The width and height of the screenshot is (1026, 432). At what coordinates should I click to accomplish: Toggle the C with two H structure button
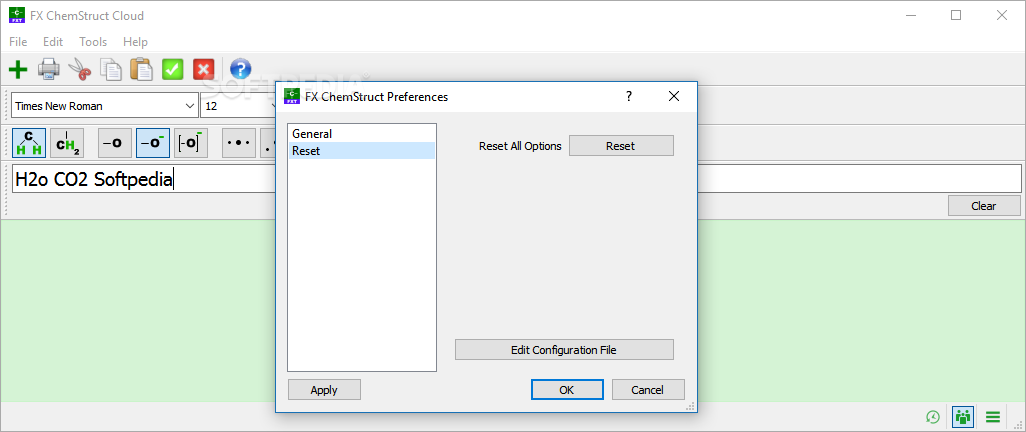click(29, 143)
